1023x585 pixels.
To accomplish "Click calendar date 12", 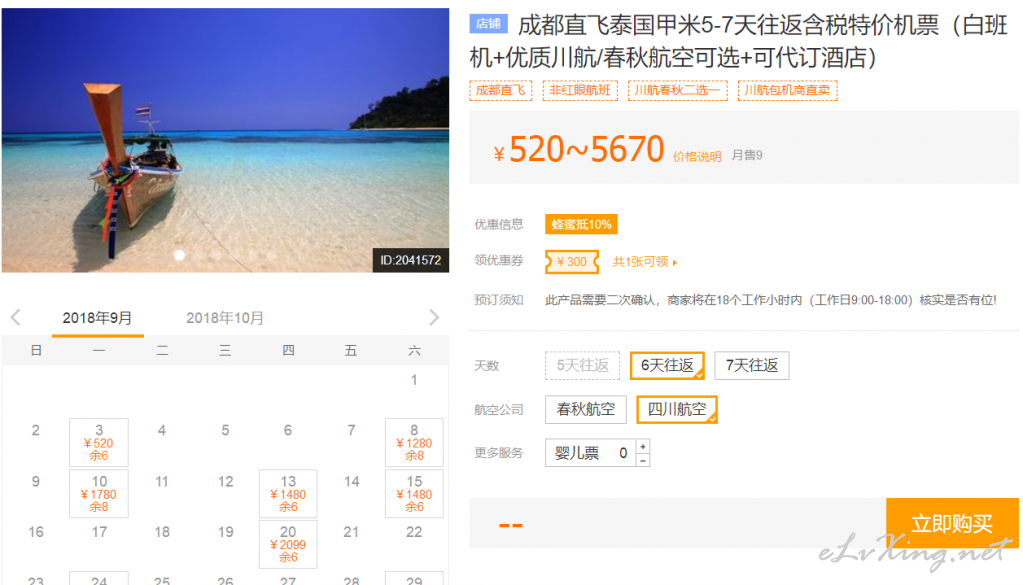I will [x=225, y=481].
